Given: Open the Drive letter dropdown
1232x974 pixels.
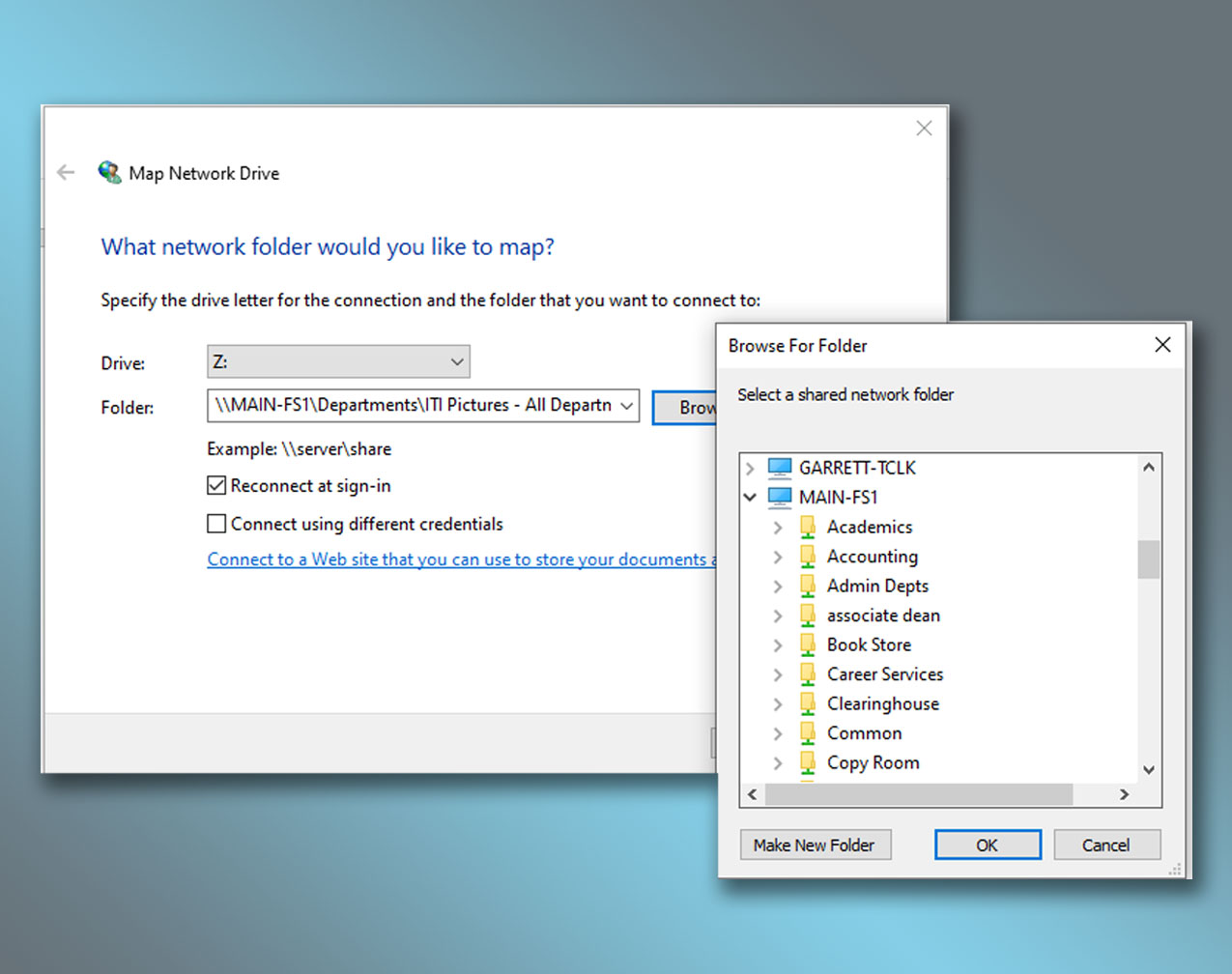Looking at the screenshot, I should (x=456, y=362).
